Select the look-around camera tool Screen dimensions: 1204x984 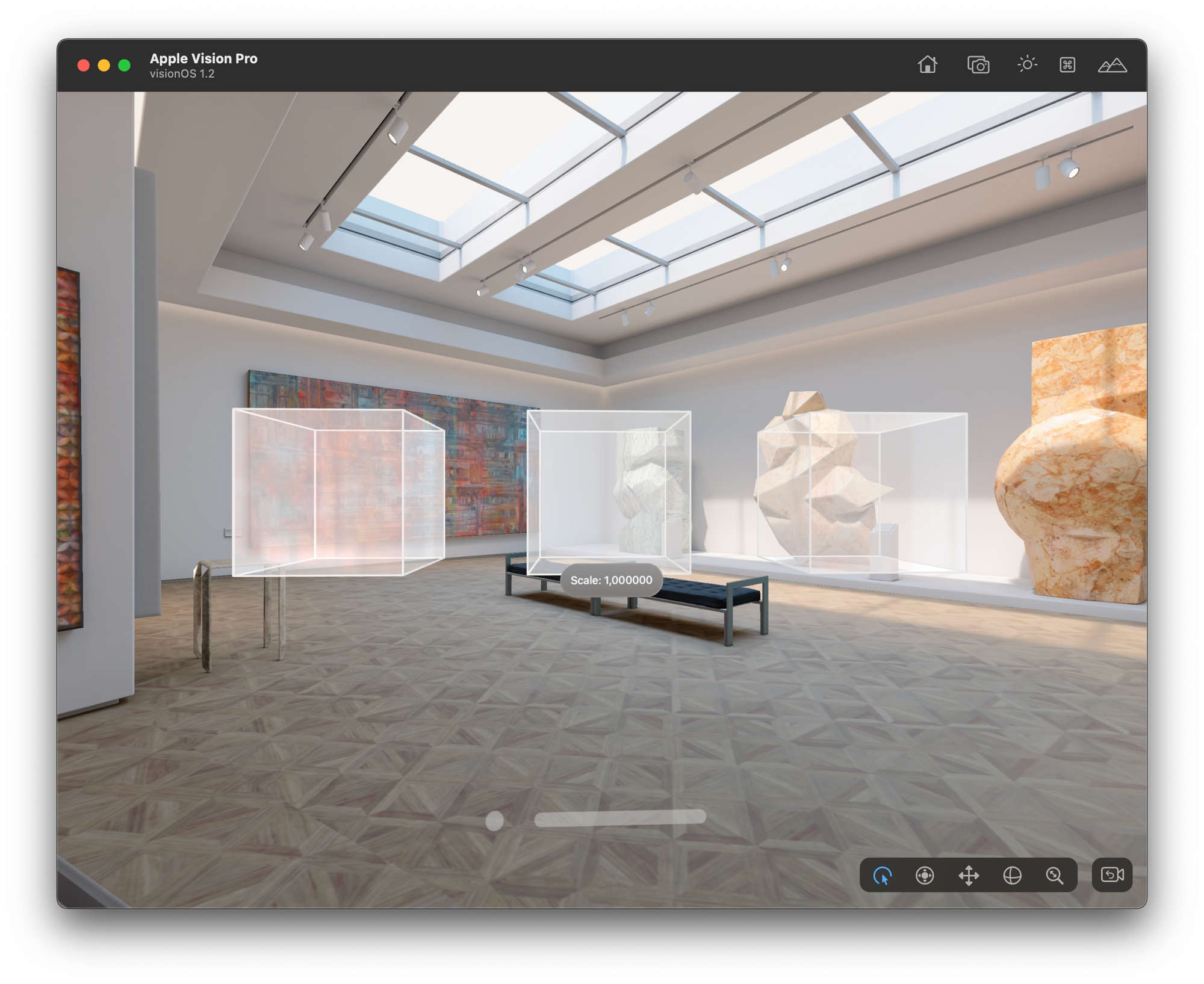click(925, 875)
